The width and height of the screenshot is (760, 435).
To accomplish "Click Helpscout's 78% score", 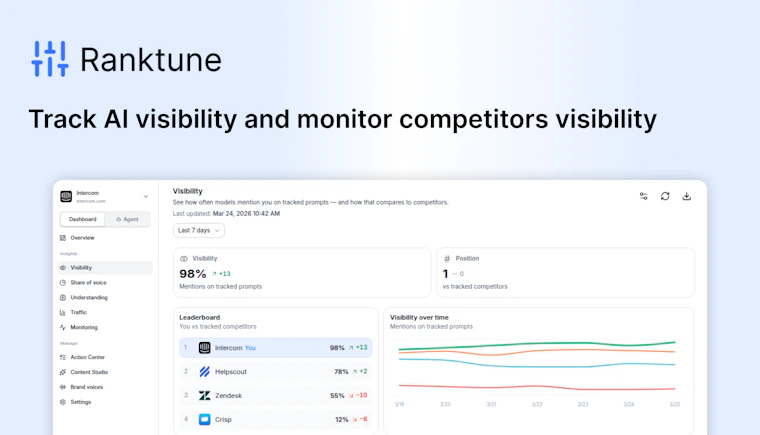I will pyautogui.click(x=341, y=371).
